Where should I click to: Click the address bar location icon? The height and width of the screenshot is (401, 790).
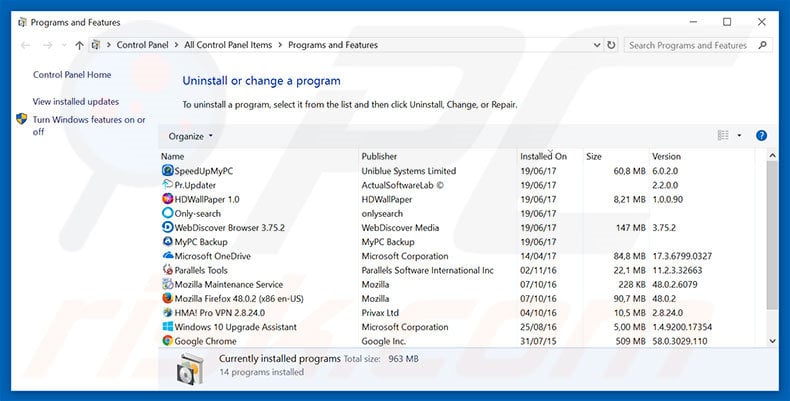pos(96,45)
